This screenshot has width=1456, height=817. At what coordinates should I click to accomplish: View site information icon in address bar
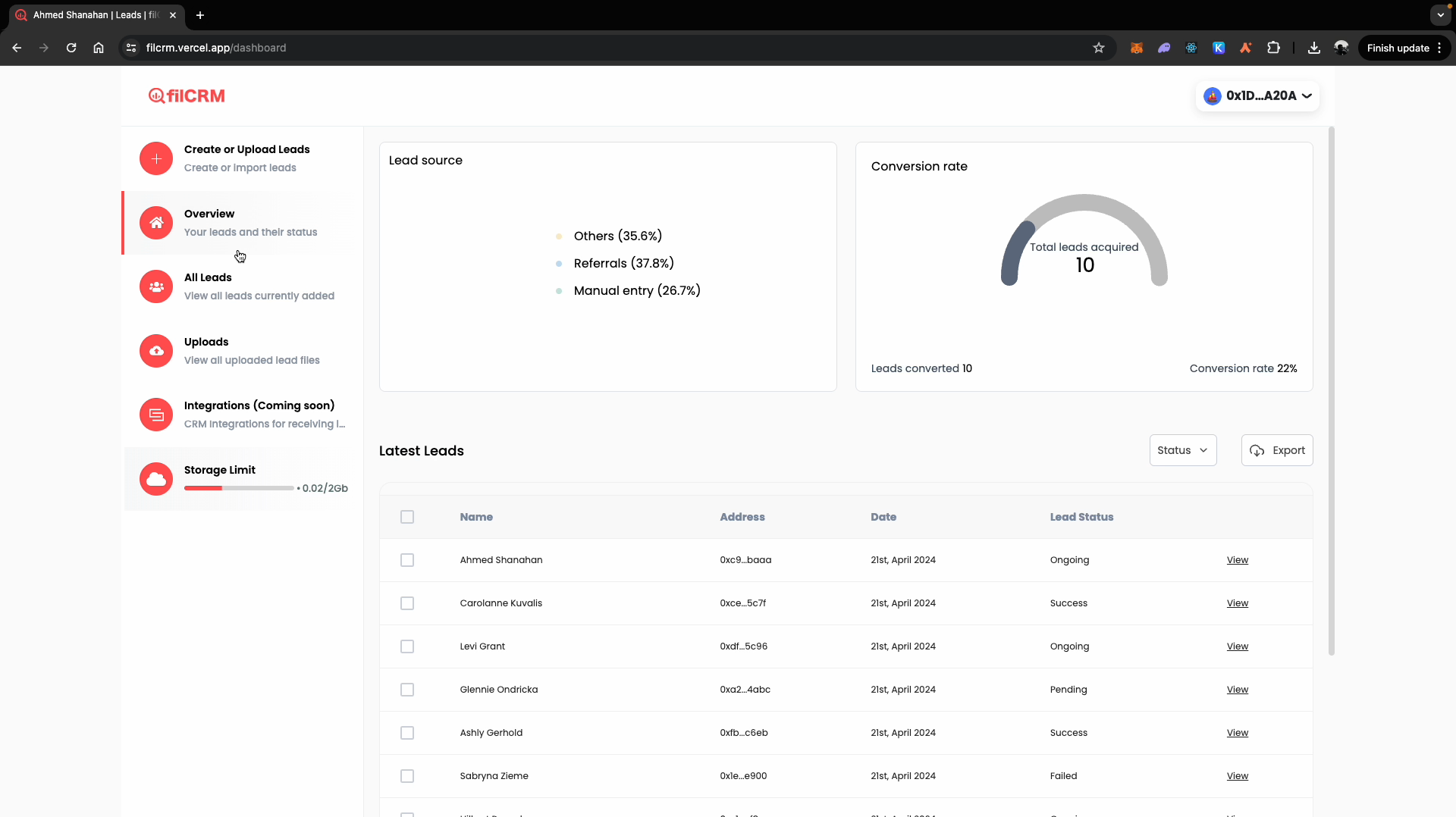point(131,48)
